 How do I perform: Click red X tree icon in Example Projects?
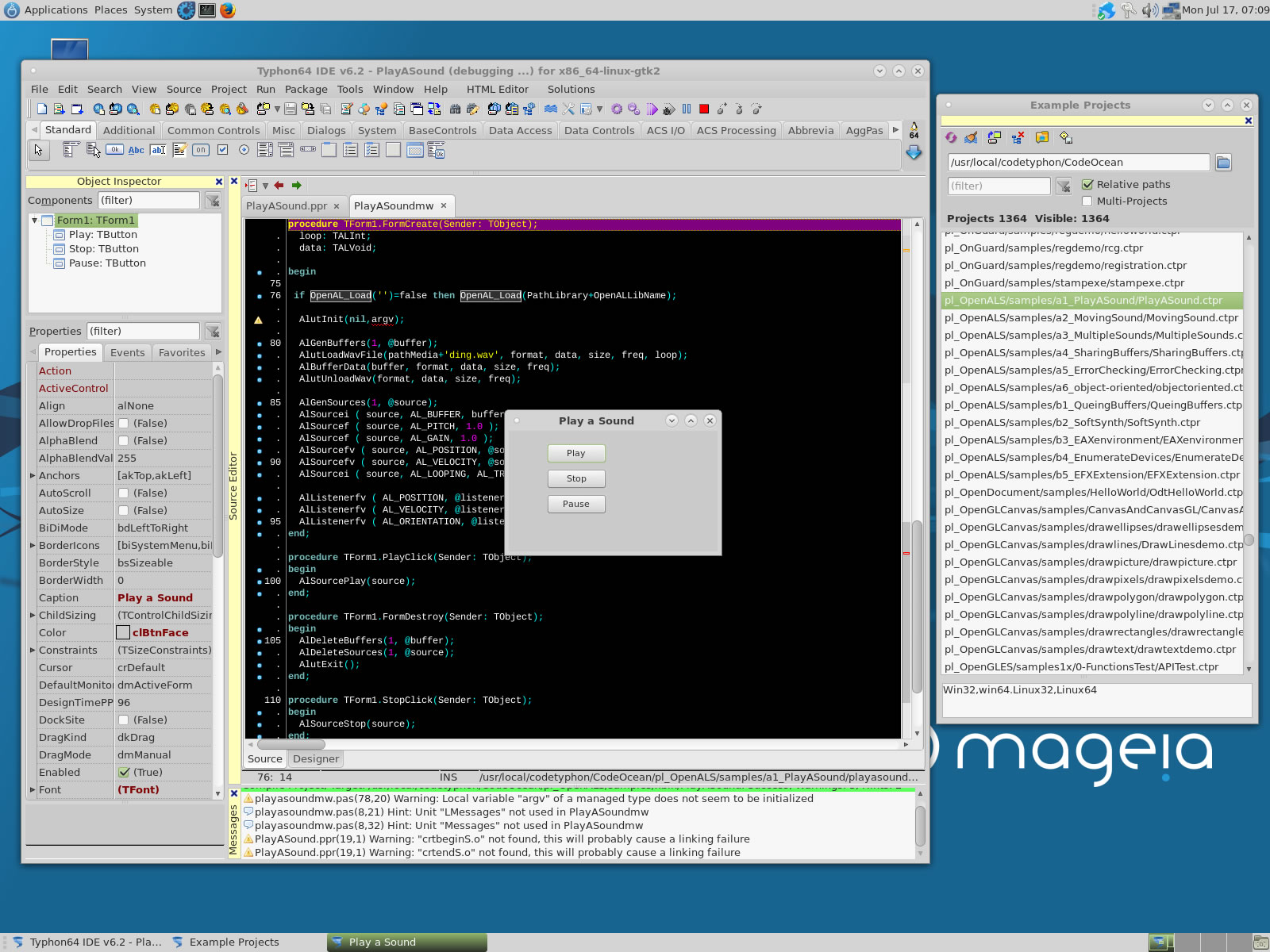click(1018, 137)
